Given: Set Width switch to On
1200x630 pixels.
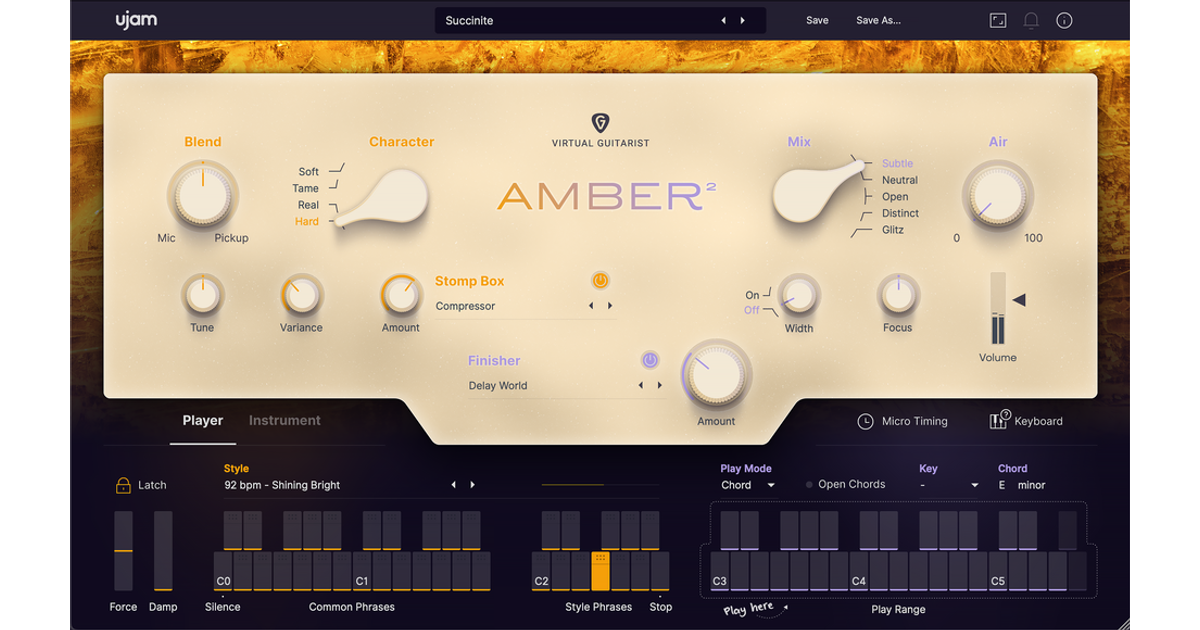Looking at the screenshot, I should pyautogui.click(x=752, y=295).
